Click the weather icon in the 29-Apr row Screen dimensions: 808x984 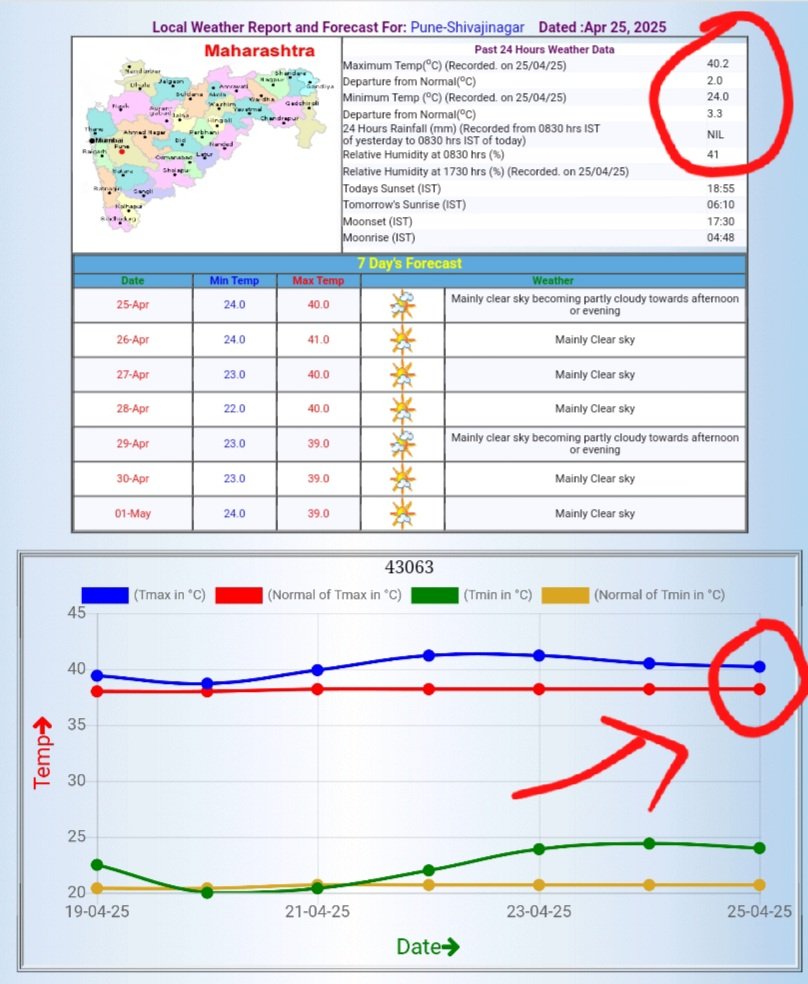point(402,444)
